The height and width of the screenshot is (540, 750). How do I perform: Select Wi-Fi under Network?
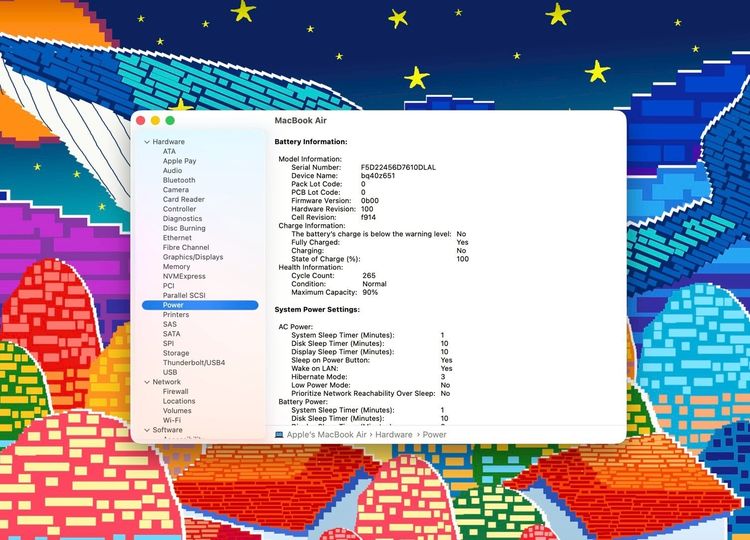tap(172, 420)
